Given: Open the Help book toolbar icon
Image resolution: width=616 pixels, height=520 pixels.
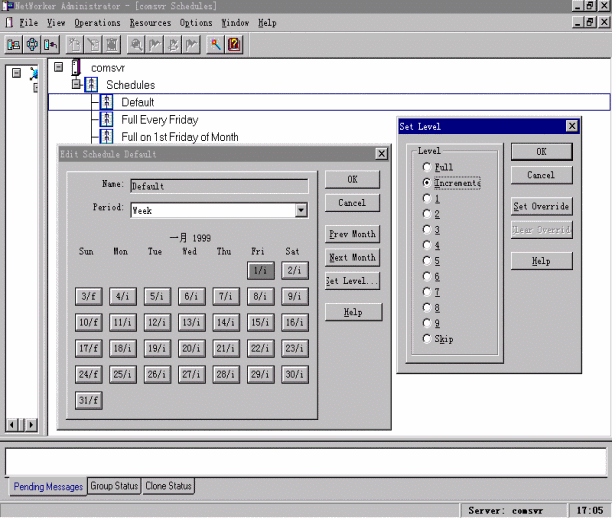Looking at the screenshot, I should [233, 45].
